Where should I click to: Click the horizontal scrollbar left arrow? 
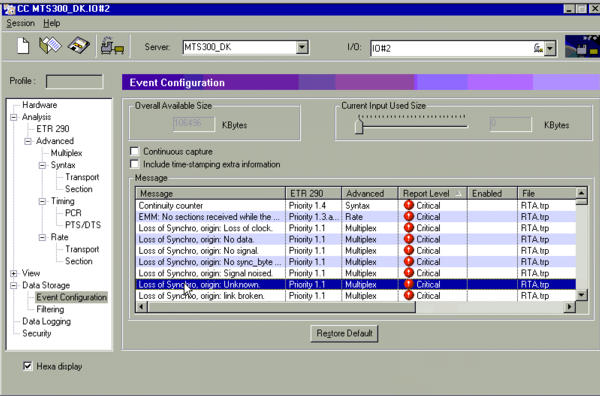(x=142, y=306)
